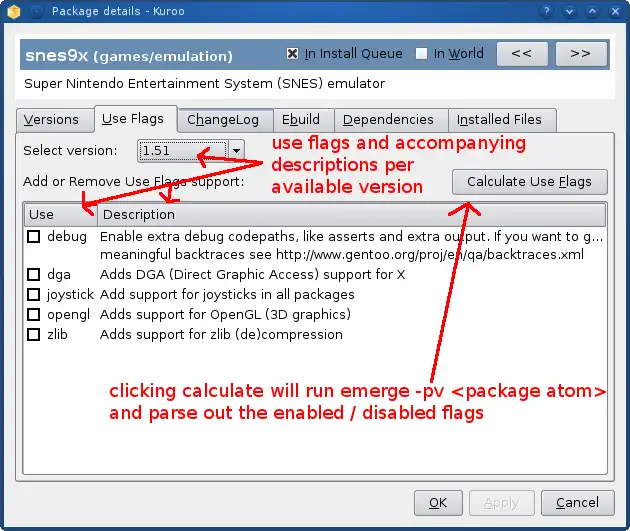Enable the joystick use flag
The height and width of the screenshot is (531, 630).
point(33,294)
